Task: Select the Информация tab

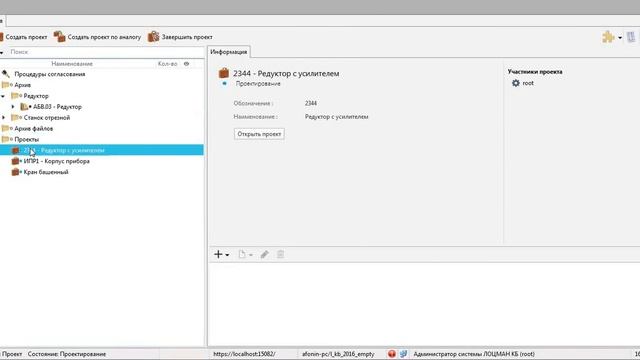Action: click(229, 52)
